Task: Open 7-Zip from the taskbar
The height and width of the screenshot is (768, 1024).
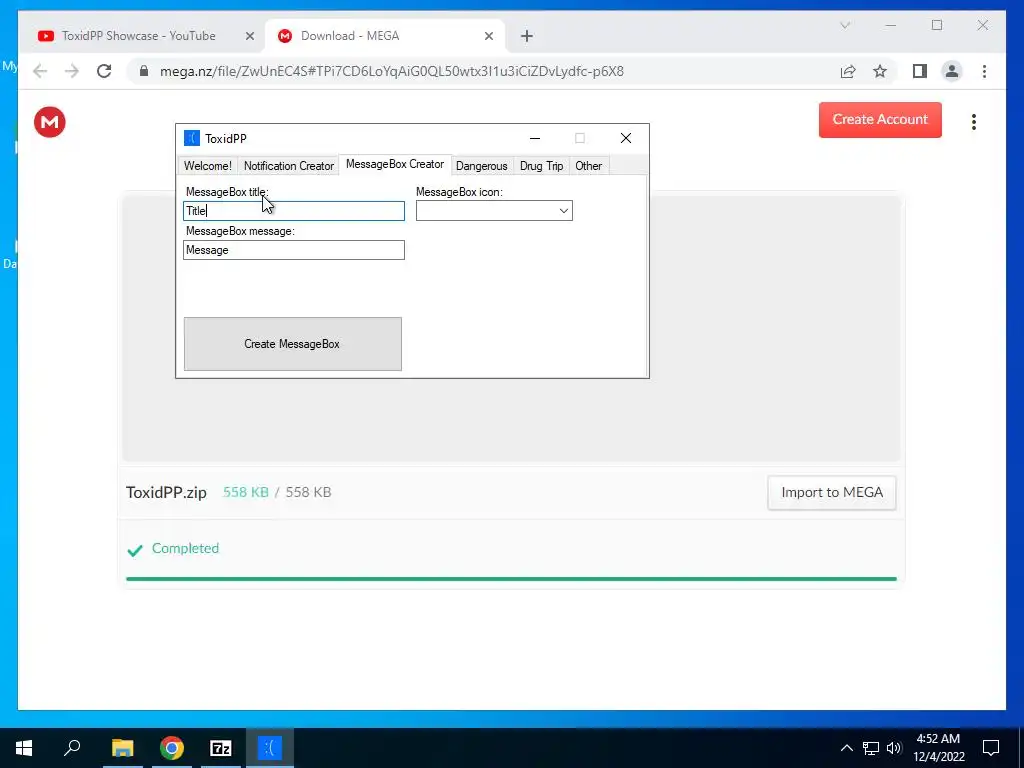Action: [x=221, y=747]
